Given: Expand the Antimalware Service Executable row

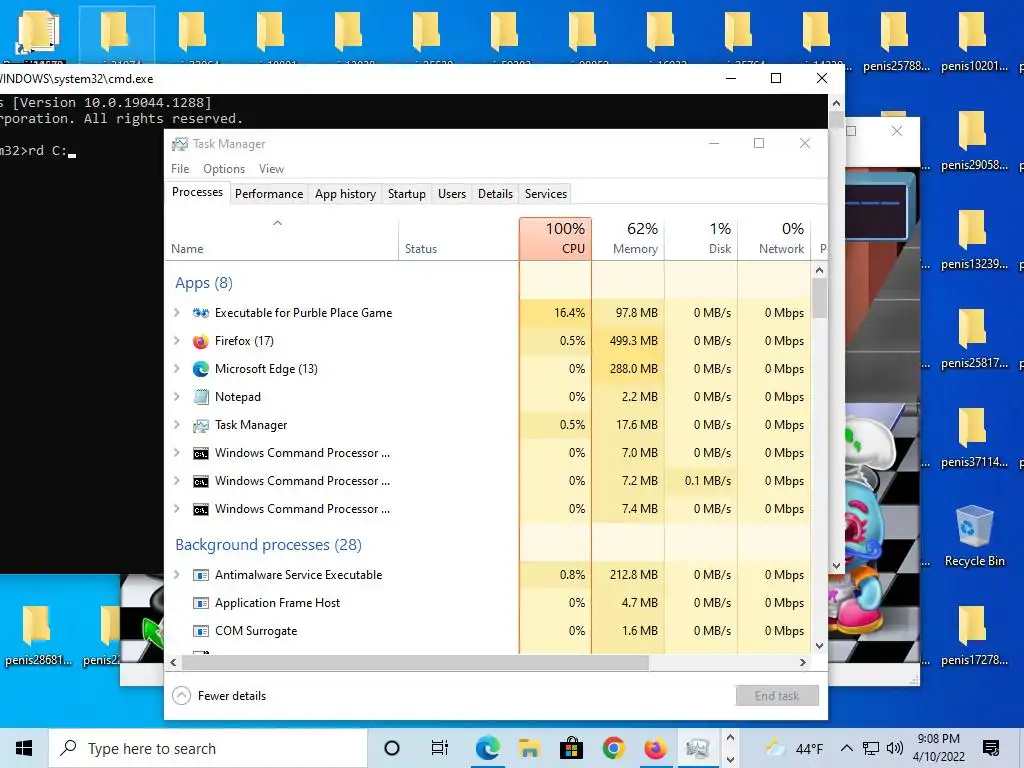Looking at the screenshot, I should click(176, 575).
